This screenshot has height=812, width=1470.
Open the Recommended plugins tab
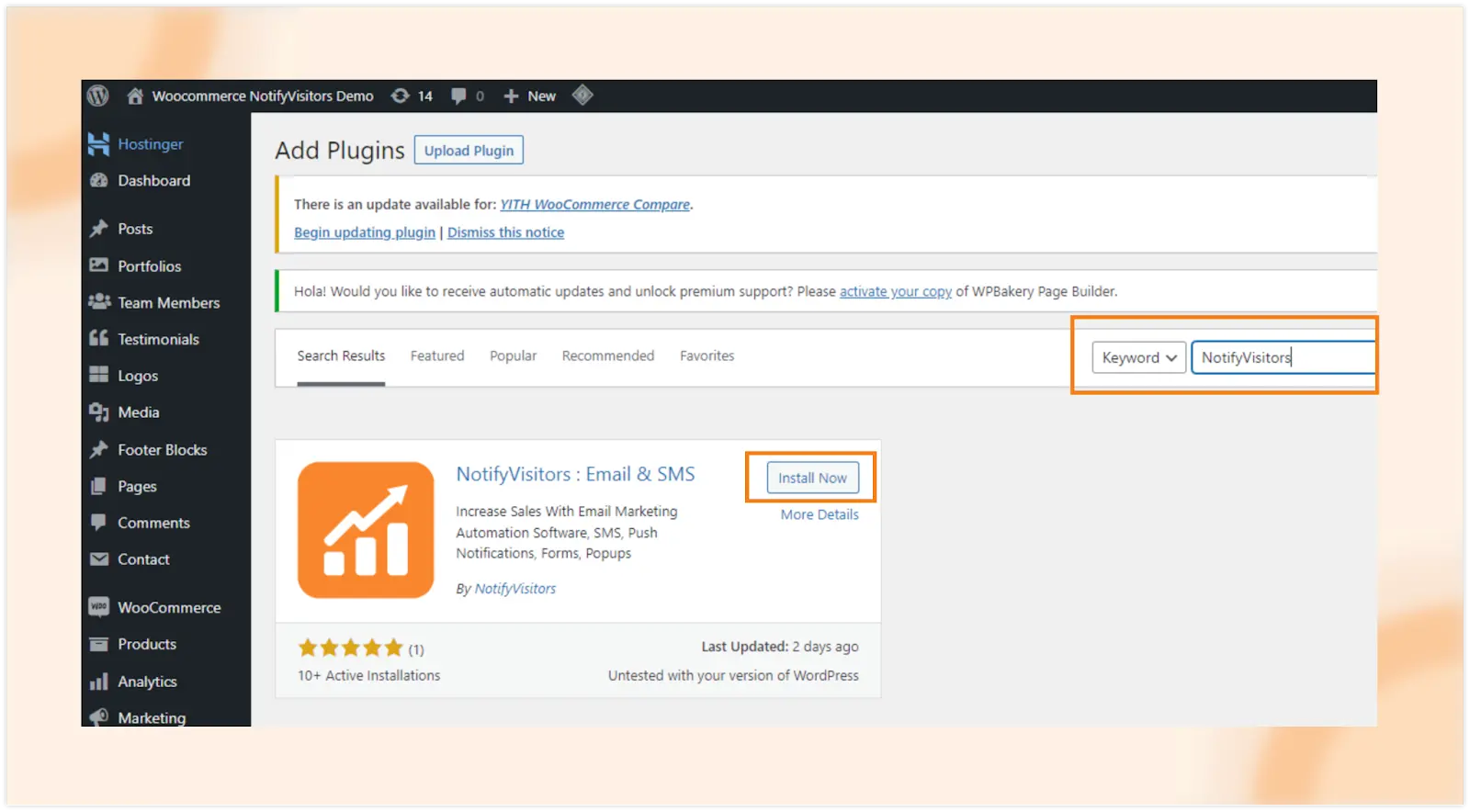click(608, 355)
